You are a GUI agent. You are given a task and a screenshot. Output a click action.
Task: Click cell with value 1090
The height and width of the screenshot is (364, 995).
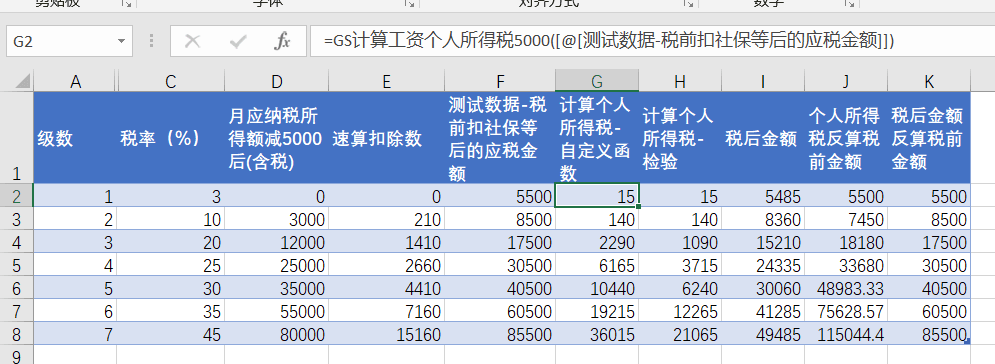pos(680,242)
